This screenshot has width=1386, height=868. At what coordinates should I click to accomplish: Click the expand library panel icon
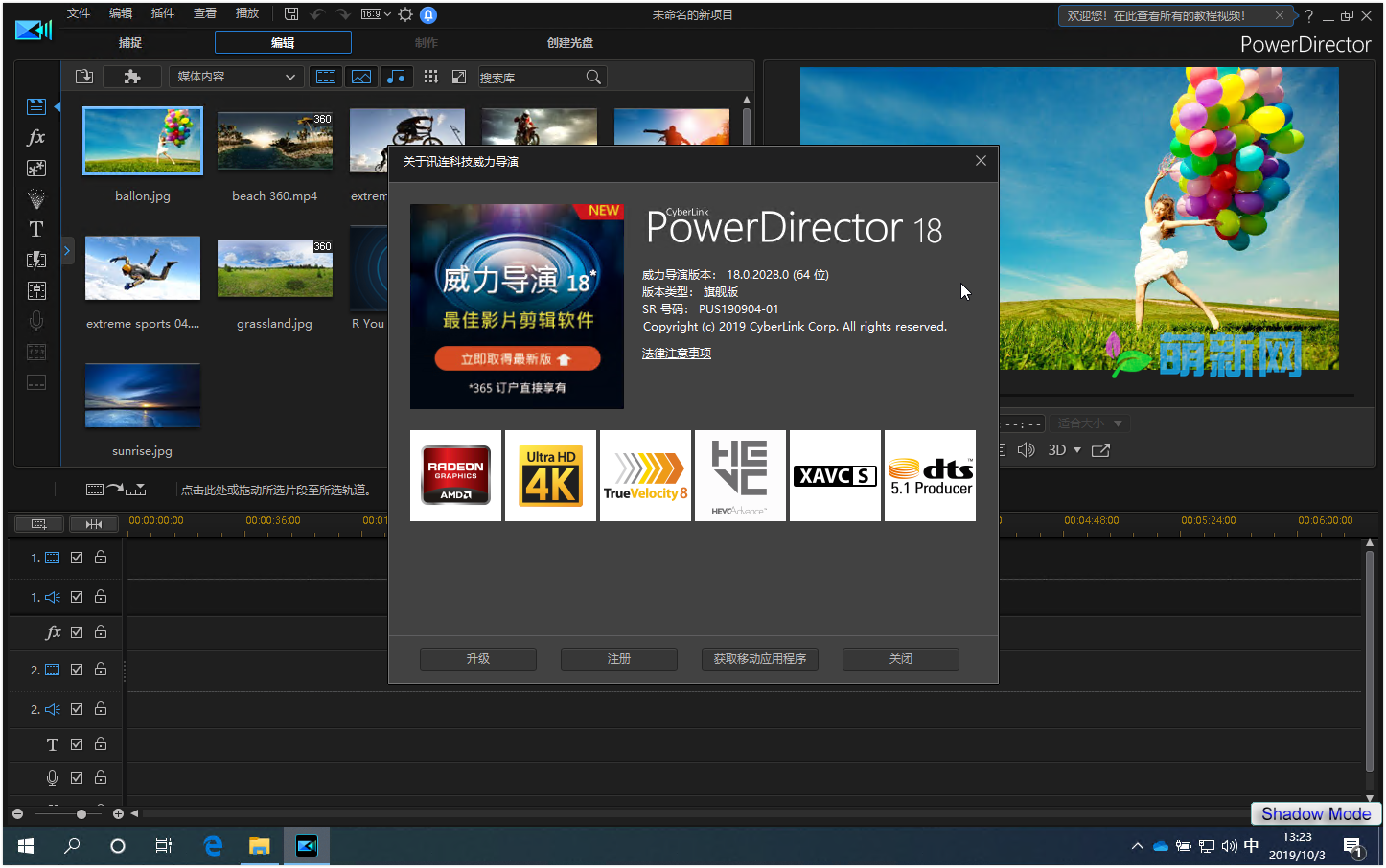click(x=459, y=77)
